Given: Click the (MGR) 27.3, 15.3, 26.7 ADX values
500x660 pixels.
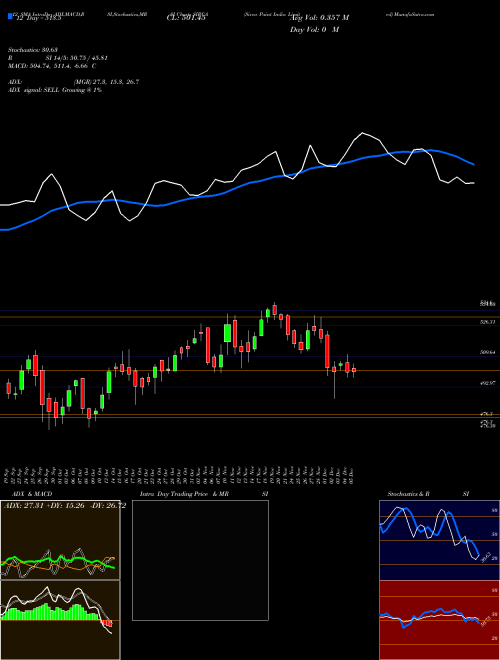Looking at the screenshot, I should pos(106,82).
